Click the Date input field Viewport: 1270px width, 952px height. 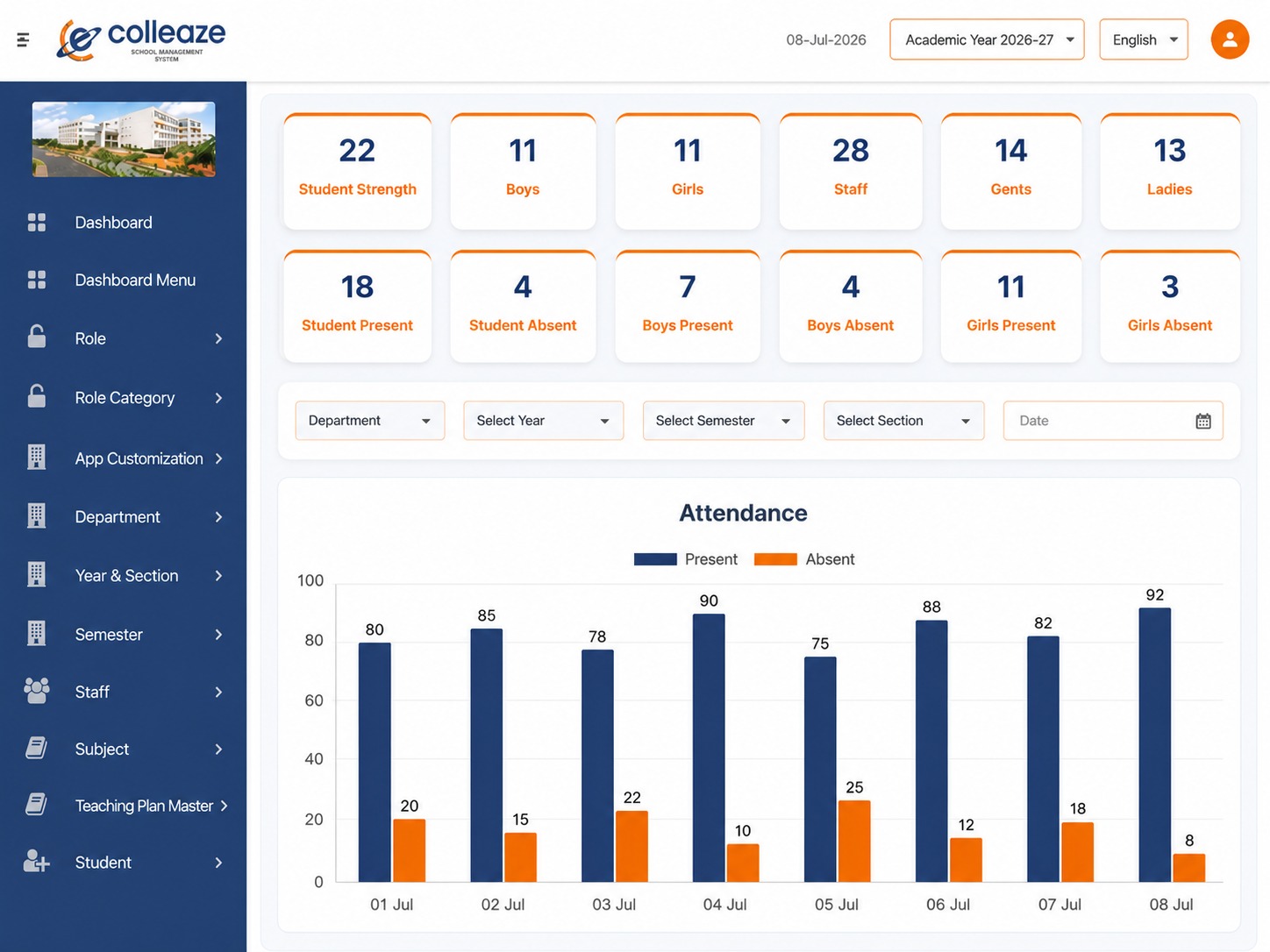point(1113,421)
